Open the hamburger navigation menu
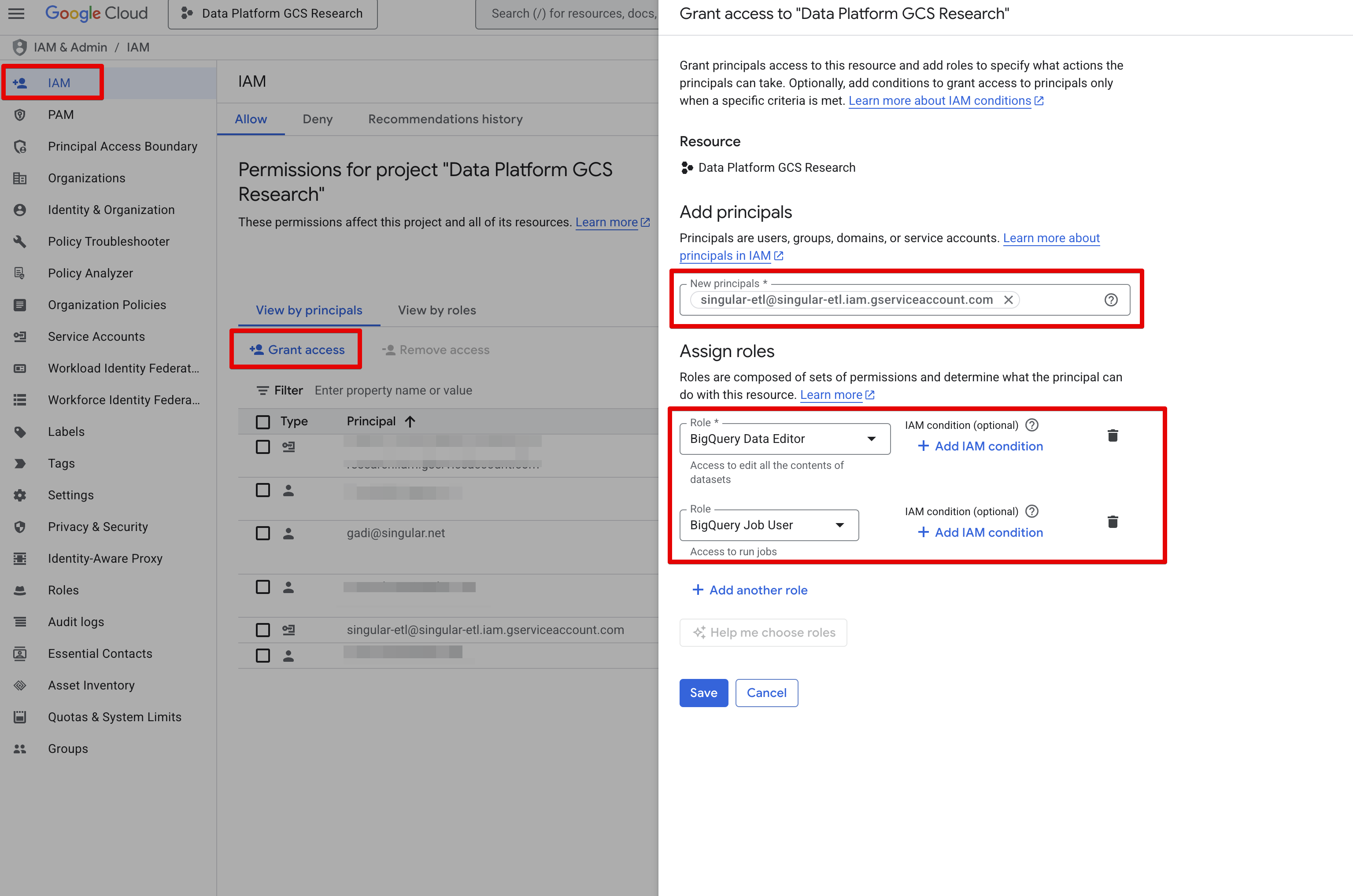 point(17,13)
